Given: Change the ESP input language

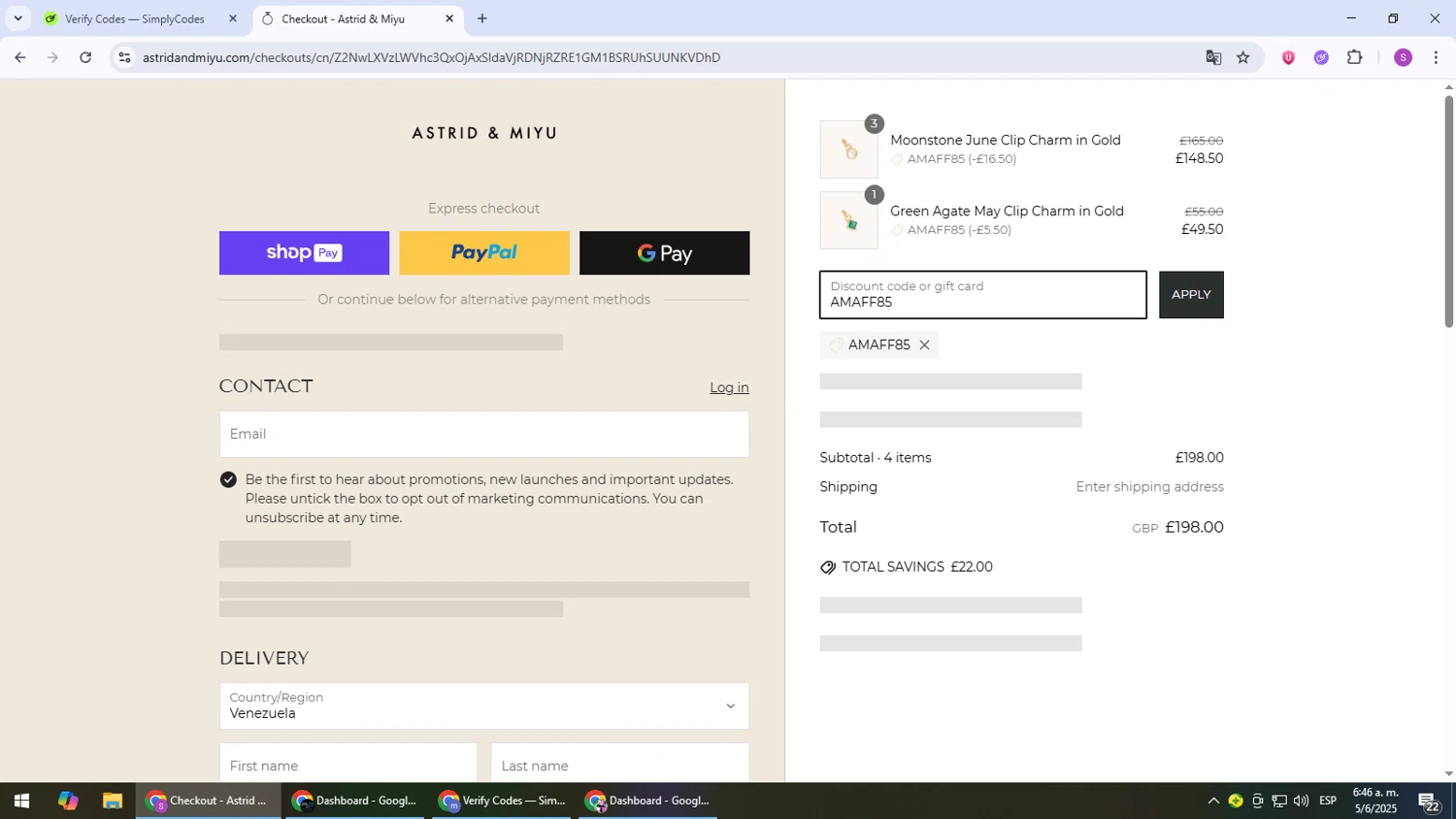Looking at the screenshot, I should (x=1328, y=801).
